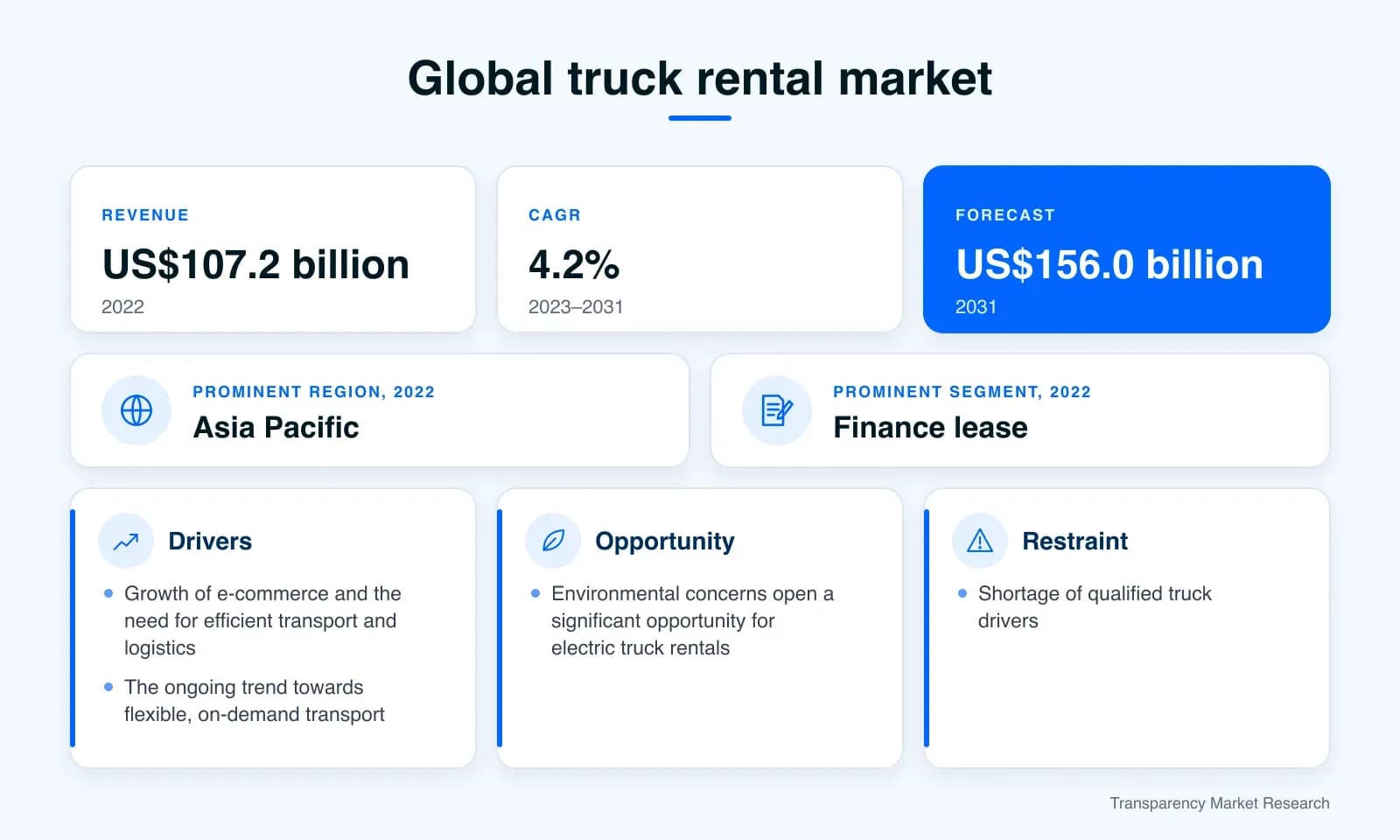Click the 'US$107.2 billion' revenue value

pos(255,264)
